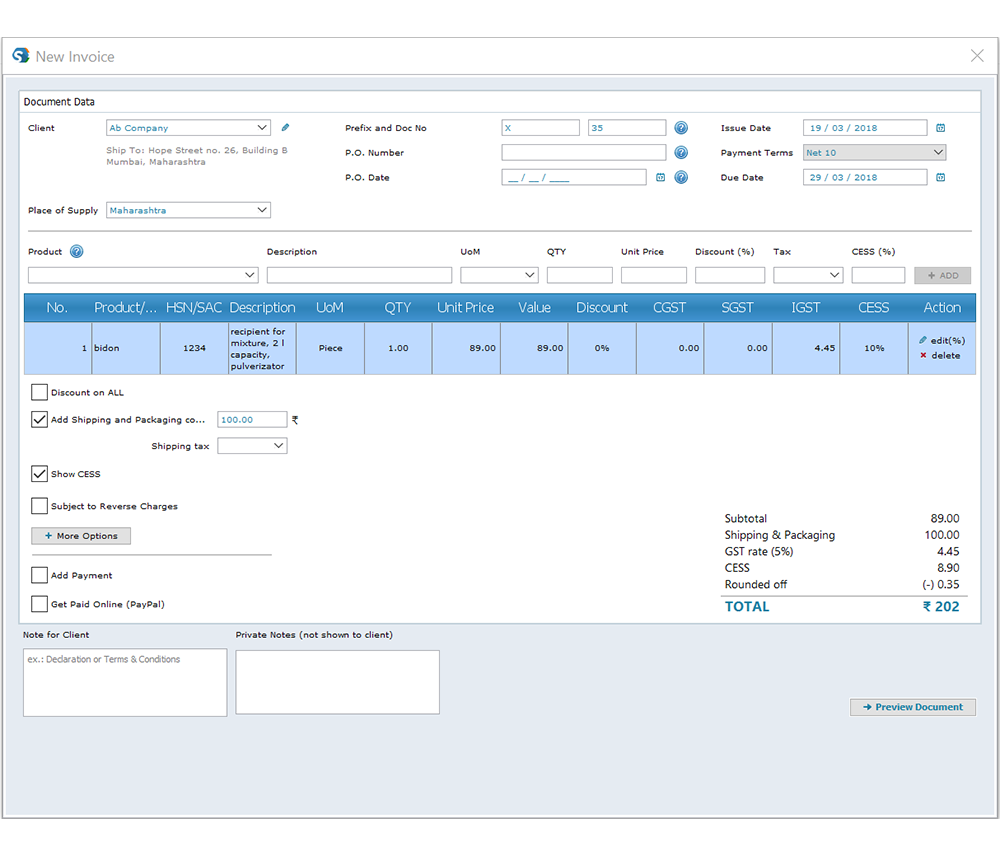Screen dimensions: 1000x855
Task: Uncheck the Show CESS checkbox
Action: [40, 474]
